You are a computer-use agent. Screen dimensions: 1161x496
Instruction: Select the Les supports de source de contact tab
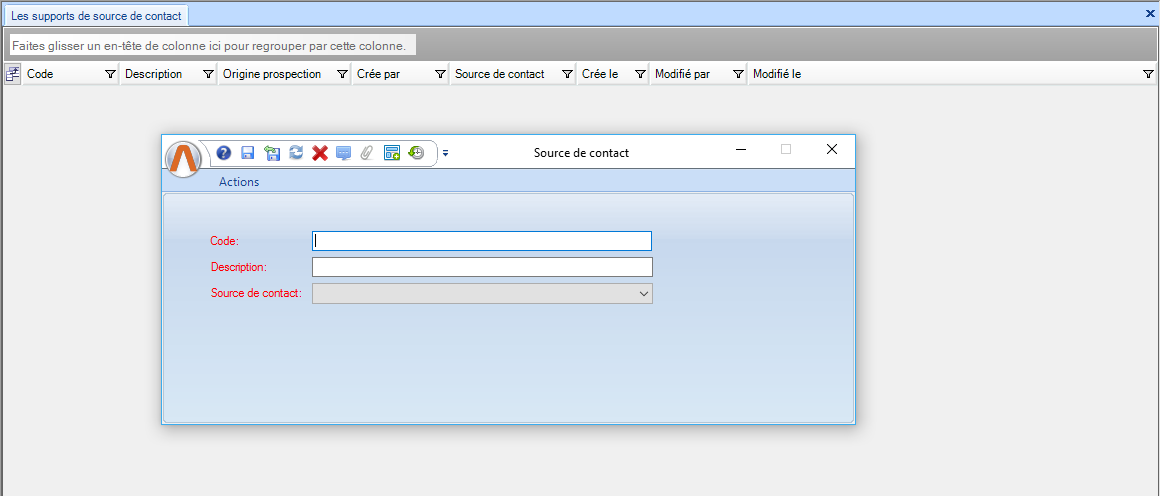pos(96,17)
